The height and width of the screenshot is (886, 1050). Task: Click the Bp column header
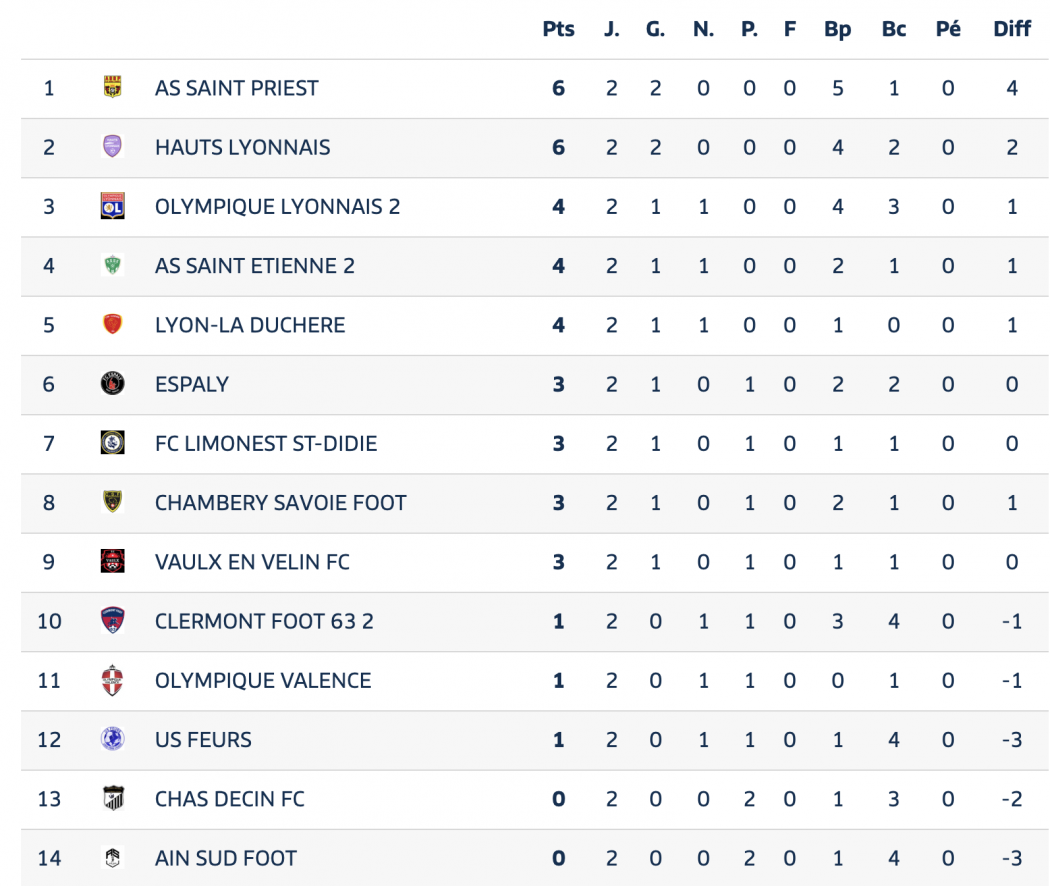click(x=837, y=29)
